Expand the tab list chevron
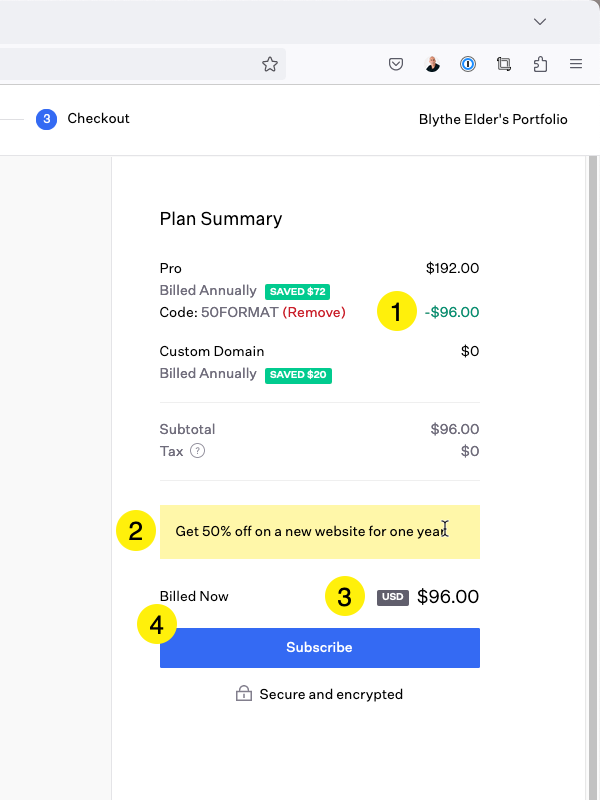The width and height of the screenshot is (600, 800). coord(540,21)
